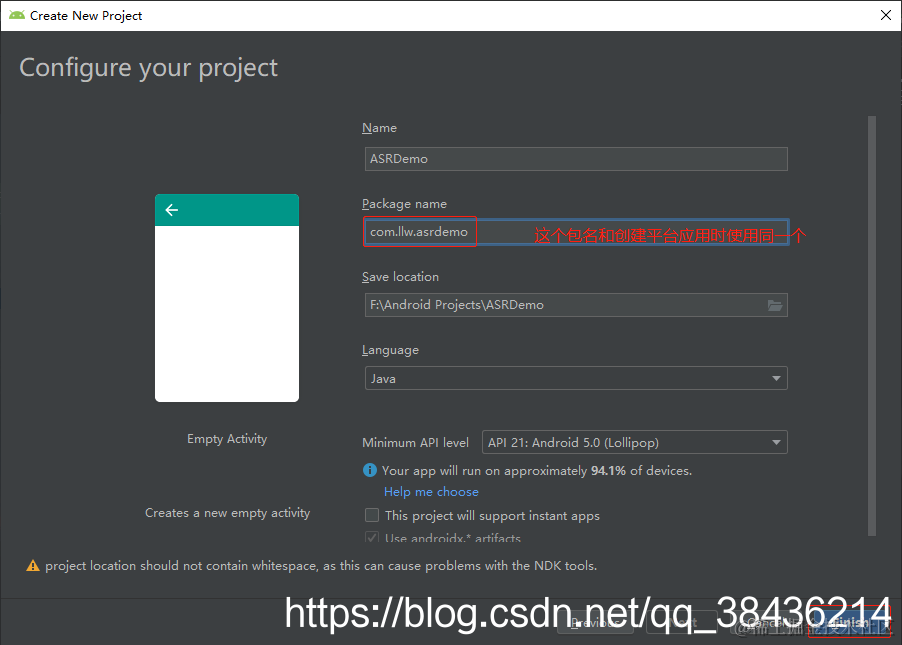Select the Empty Activity preview thumbnail

point(227,298)
